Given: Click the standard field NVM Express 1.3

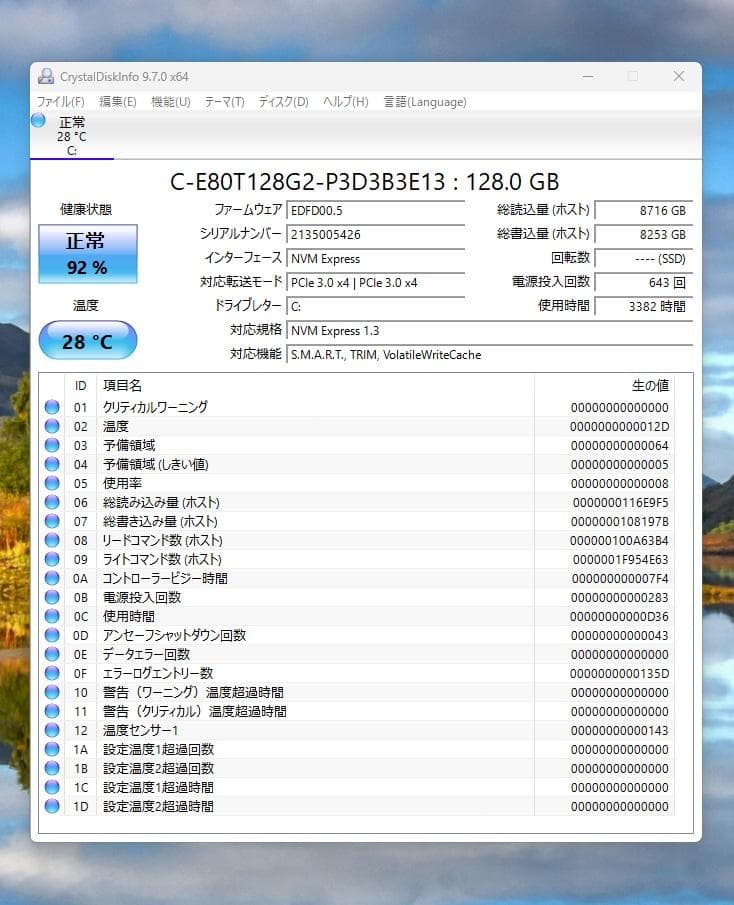Looking at the screenshot, I should click(489, 331).
